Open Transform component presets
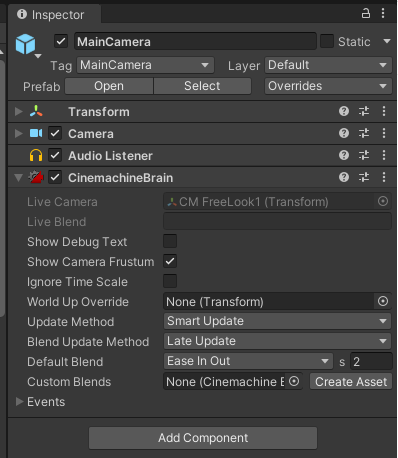 click(x=364, y=111)
